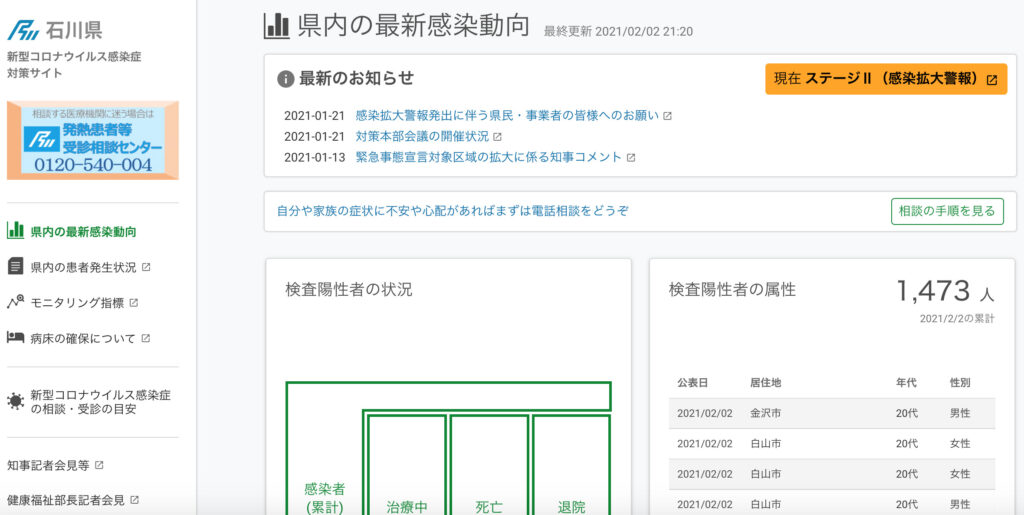Click bed icon beside 病床の確保について
Screen dimensions: 1024x515
[15, 337]
